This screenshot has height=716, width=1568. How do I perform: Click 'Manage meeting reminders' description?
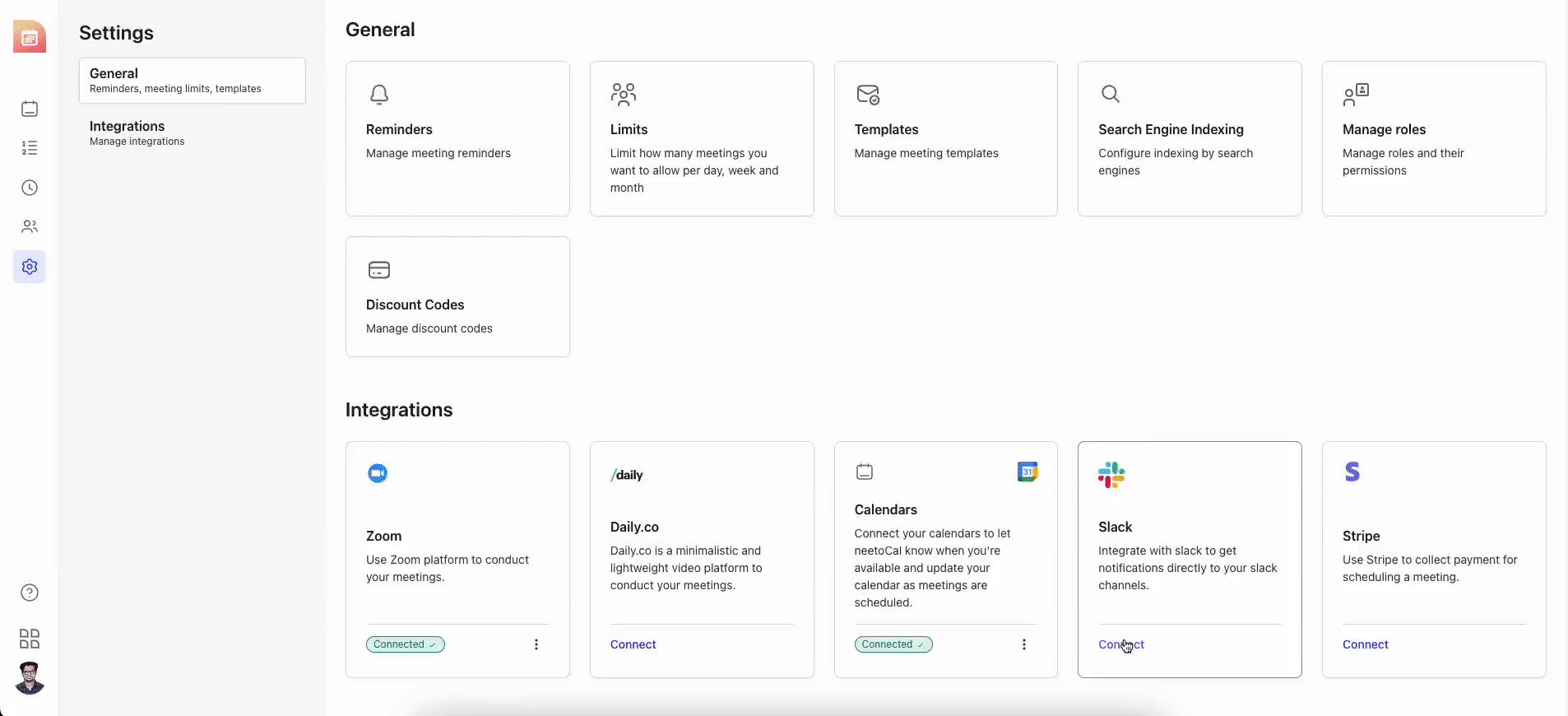[x=438, y=153]
